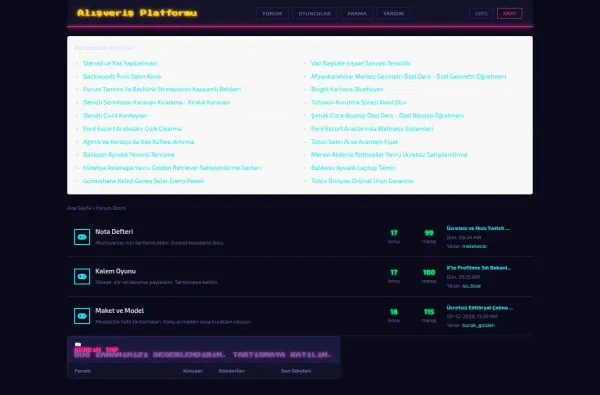Viewport: 600px width, 395px height.
Task: Click the Alışveriş Platformu site logo
Action: (x=137, y=13)
